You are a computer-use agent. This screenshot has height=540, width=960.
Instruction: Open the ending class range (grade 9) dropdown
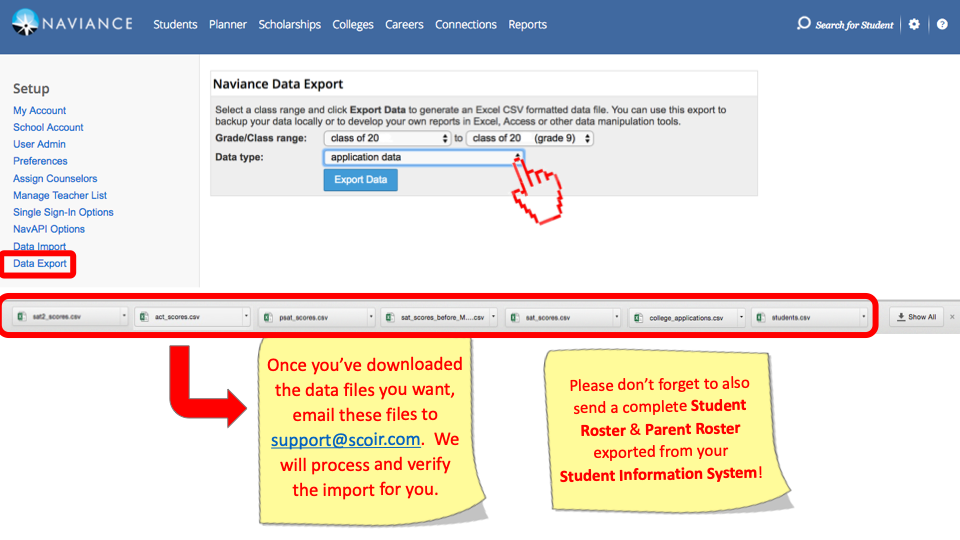[x=530, y=138]
